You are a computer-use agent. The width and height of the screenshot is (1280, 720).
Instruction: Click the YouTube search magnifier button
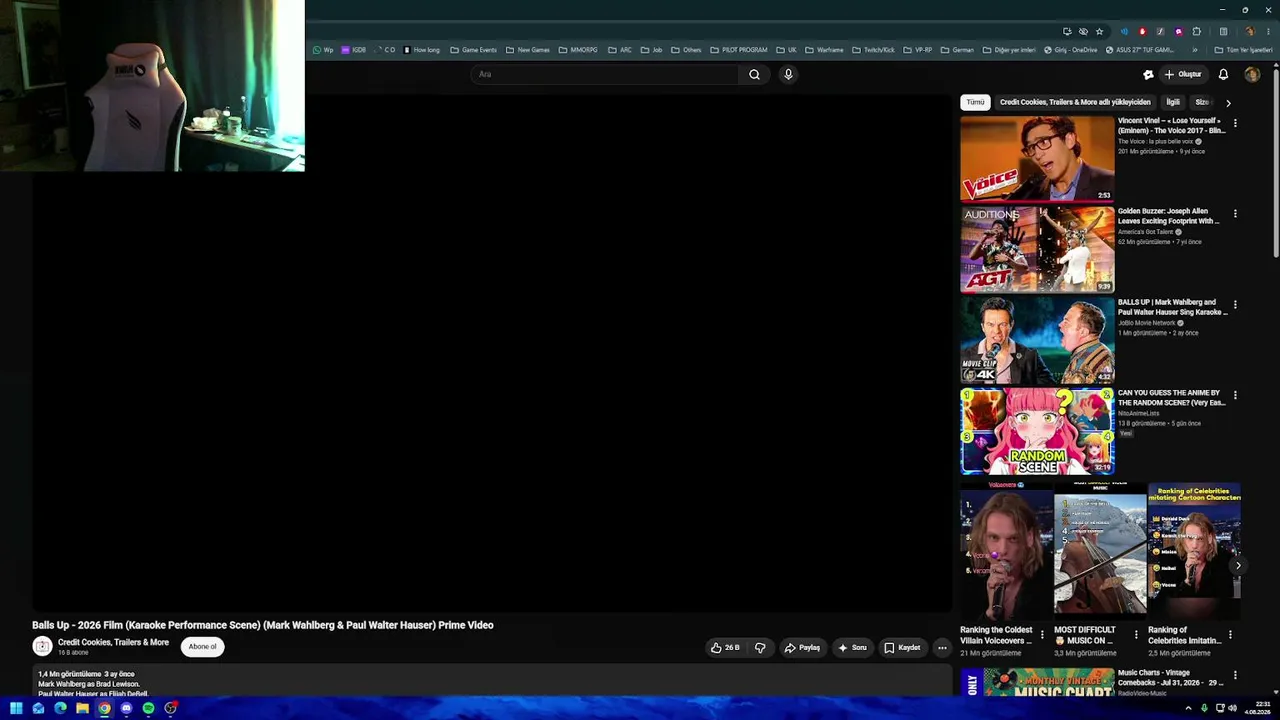click(x=754, y=74)
